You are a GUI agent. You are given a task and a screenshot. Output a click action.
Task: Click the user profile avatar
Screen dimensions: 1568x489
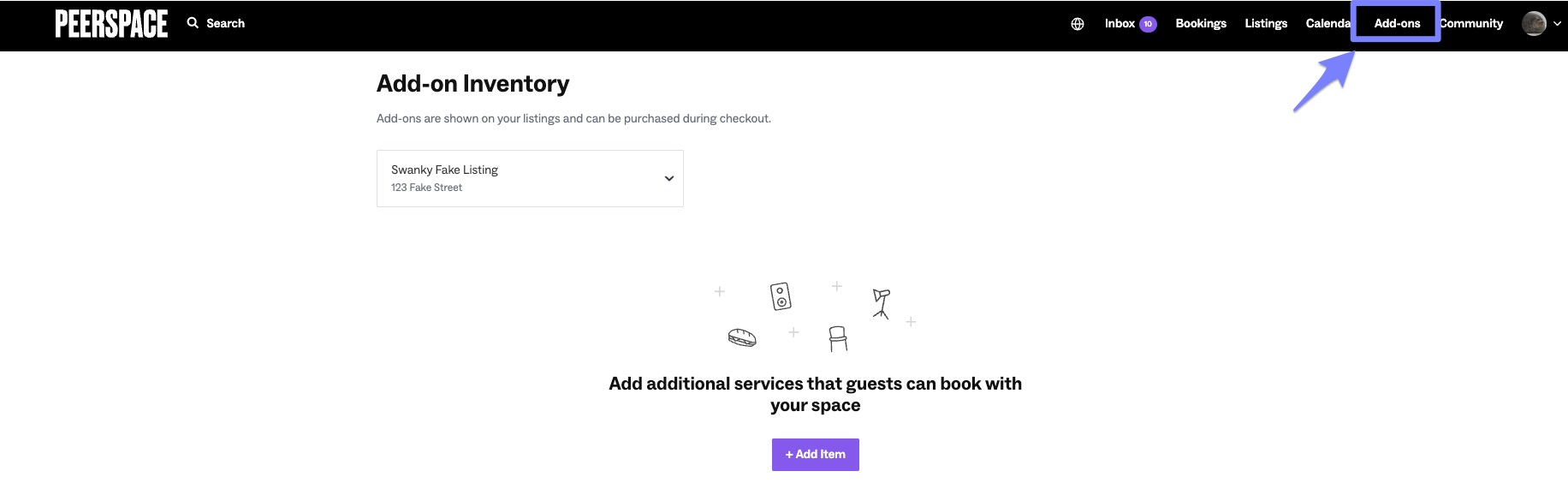pyautogui.click(x=1534, y=23)
